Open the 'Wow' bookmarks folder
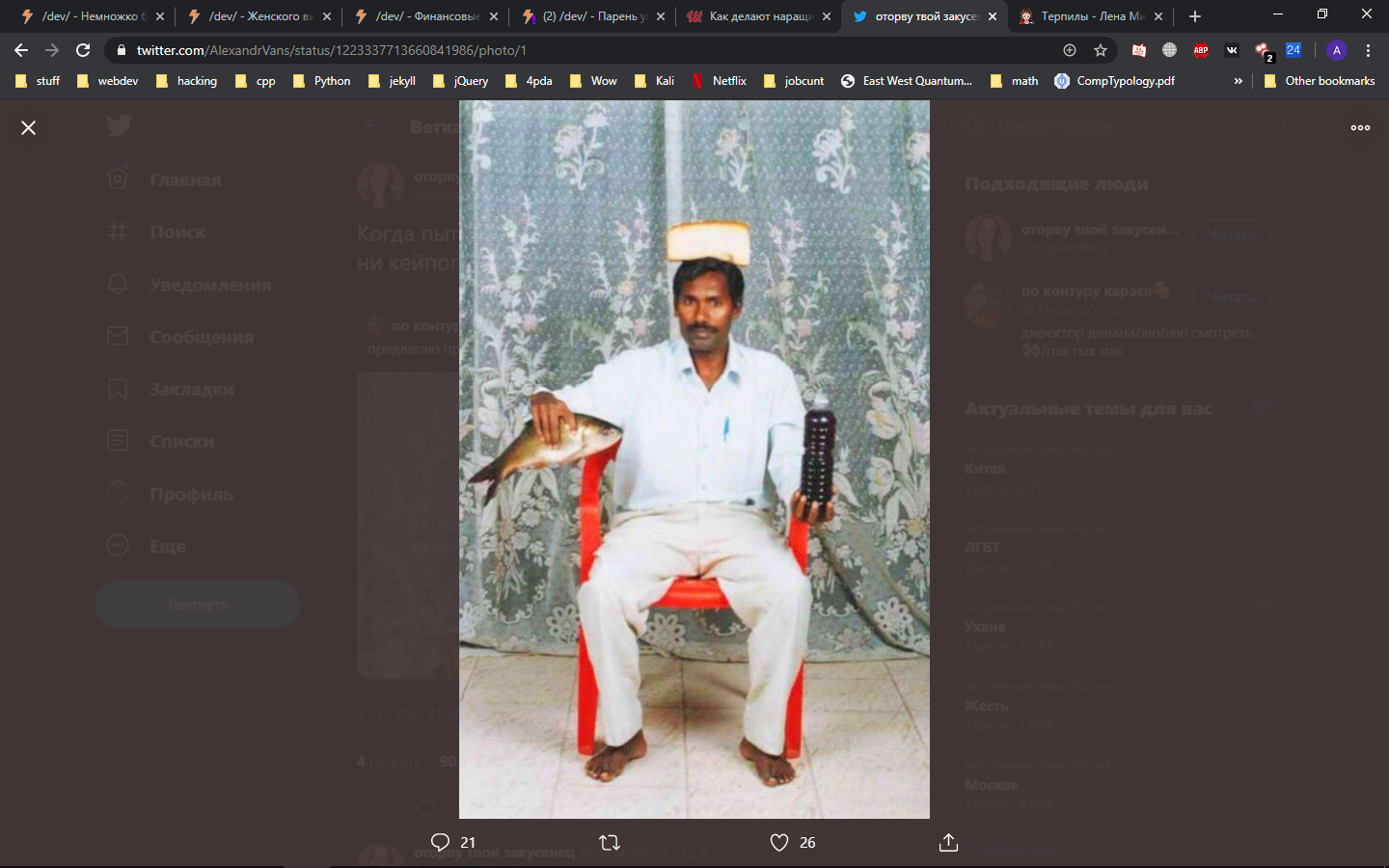1389x868 pixels. [x=593, y=81]
